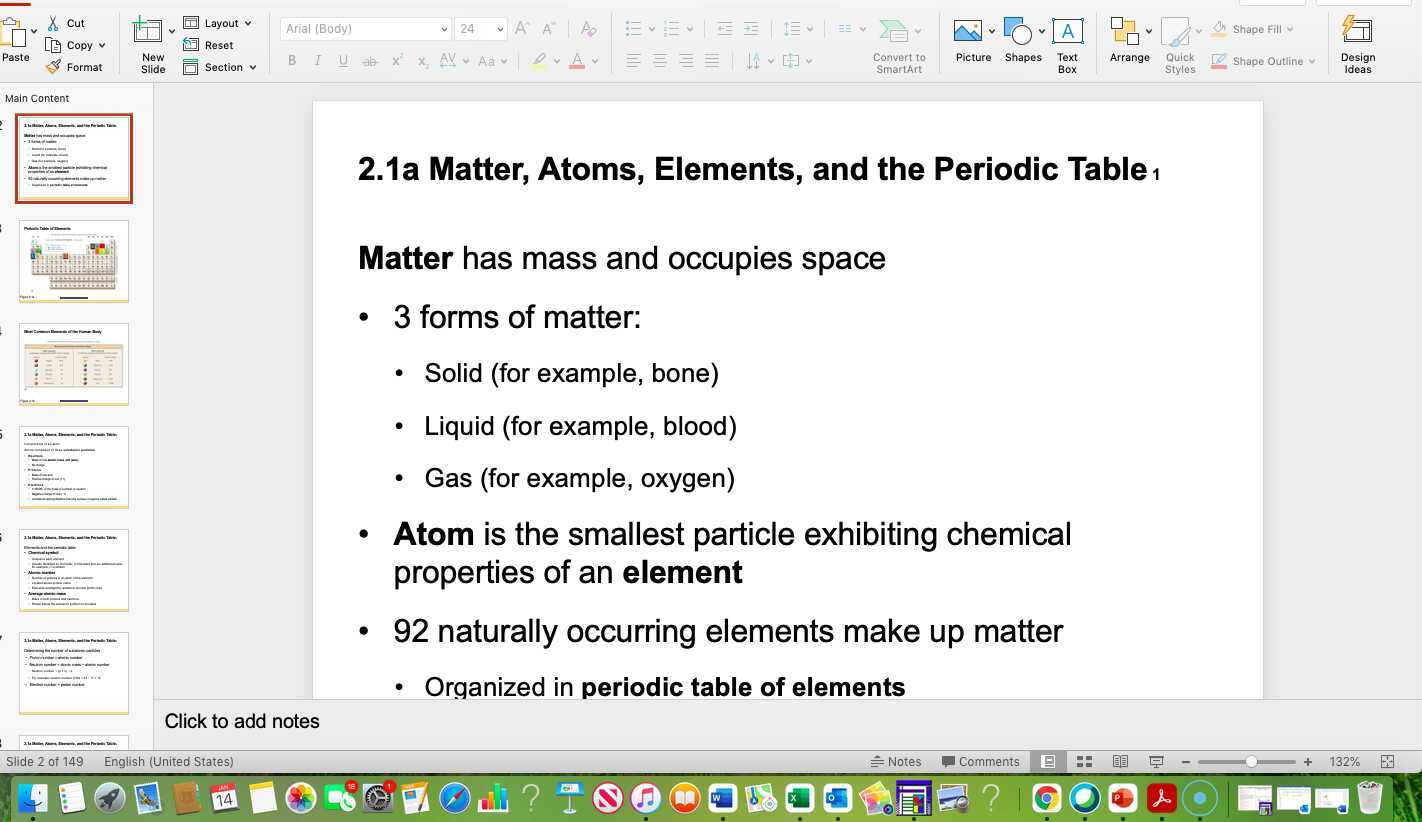Insert a Picture from the toolbar
The image size is (1422, 822).
(971, 40)
